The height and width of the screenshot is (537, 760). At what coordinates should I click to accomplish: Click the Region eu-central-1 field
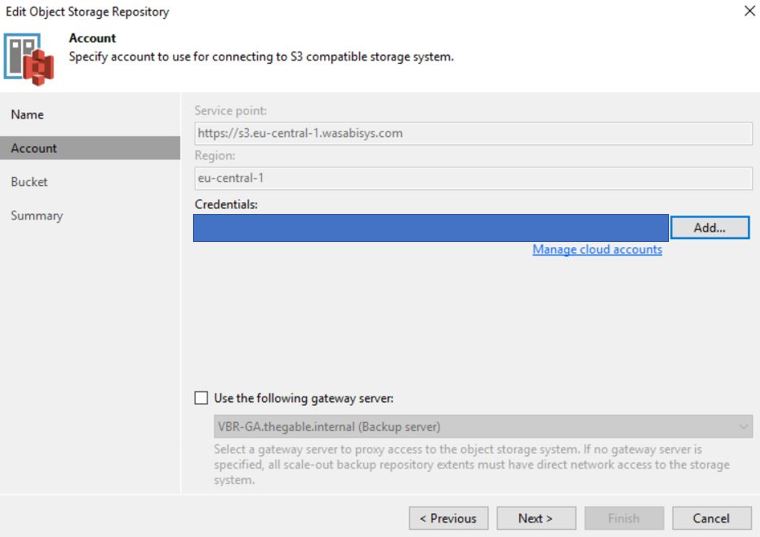(474, 178)
